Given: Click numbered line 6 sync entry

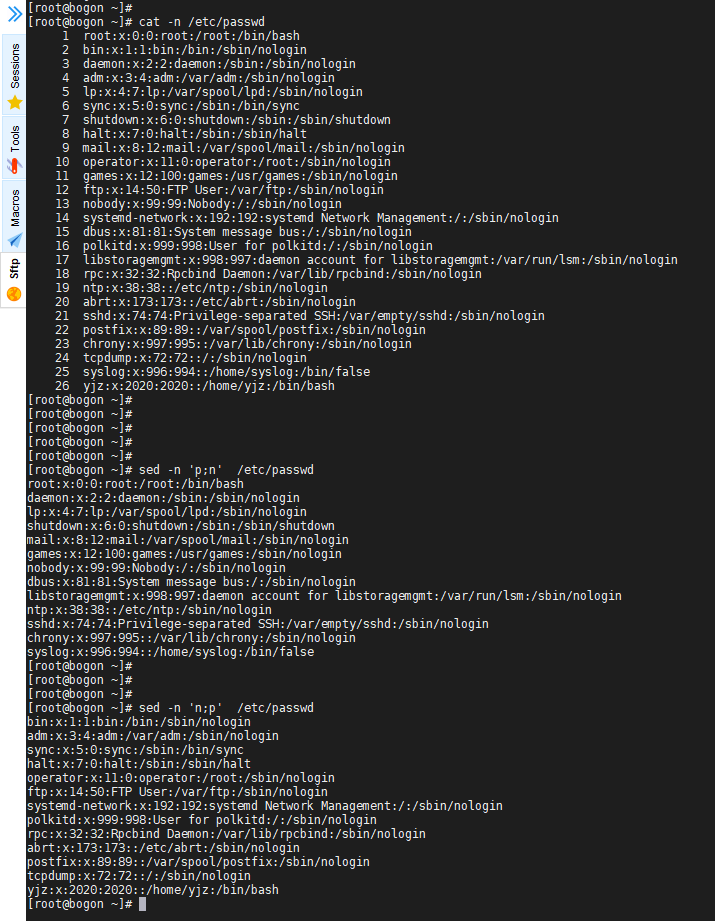Looking at the screenshot, I should pyautogui.click(x=180, y=106).
